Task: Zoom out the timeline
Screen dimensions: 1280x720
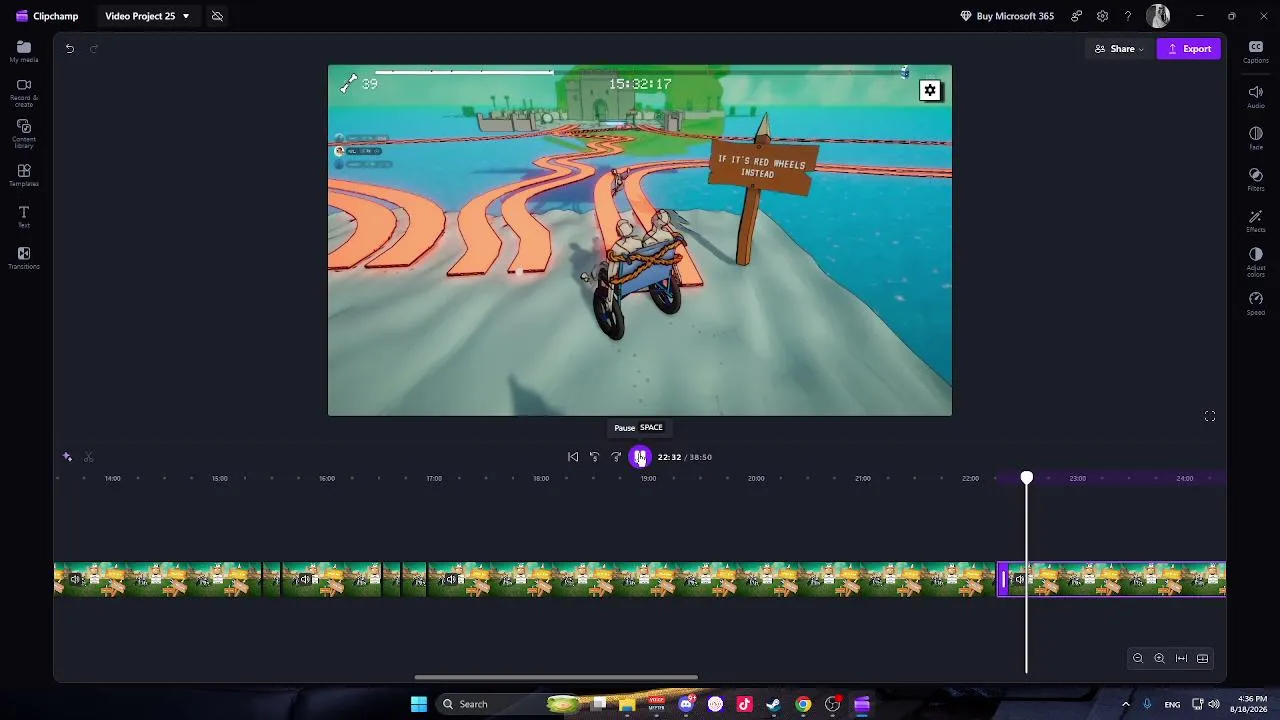Action: [x=1138, y=658]
